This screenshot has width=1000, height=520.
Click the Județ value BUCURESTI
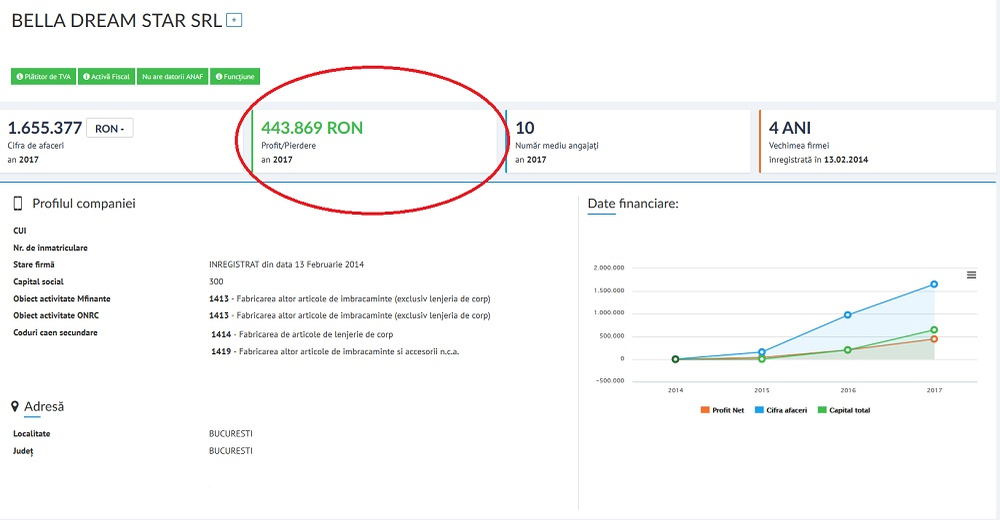pyautogui.click(x=231, y=450)
